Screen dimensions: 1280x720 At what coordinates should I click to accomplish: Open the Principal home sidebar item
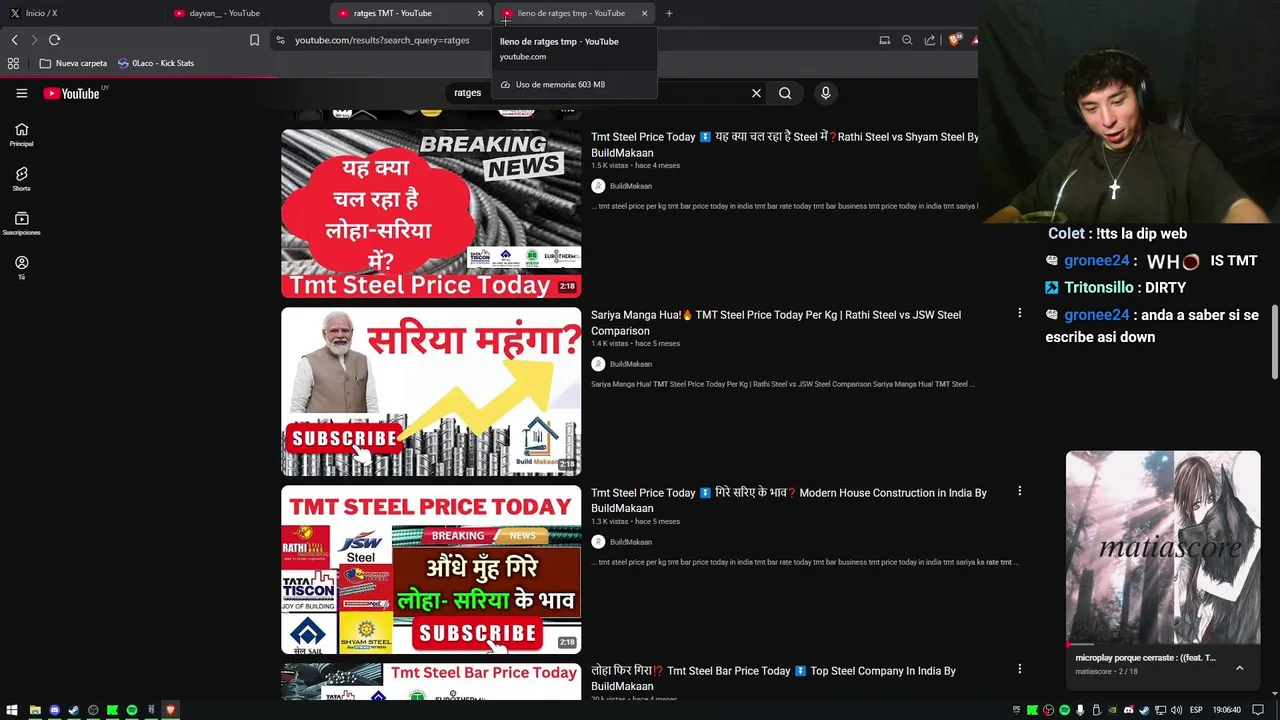(21, 134)
